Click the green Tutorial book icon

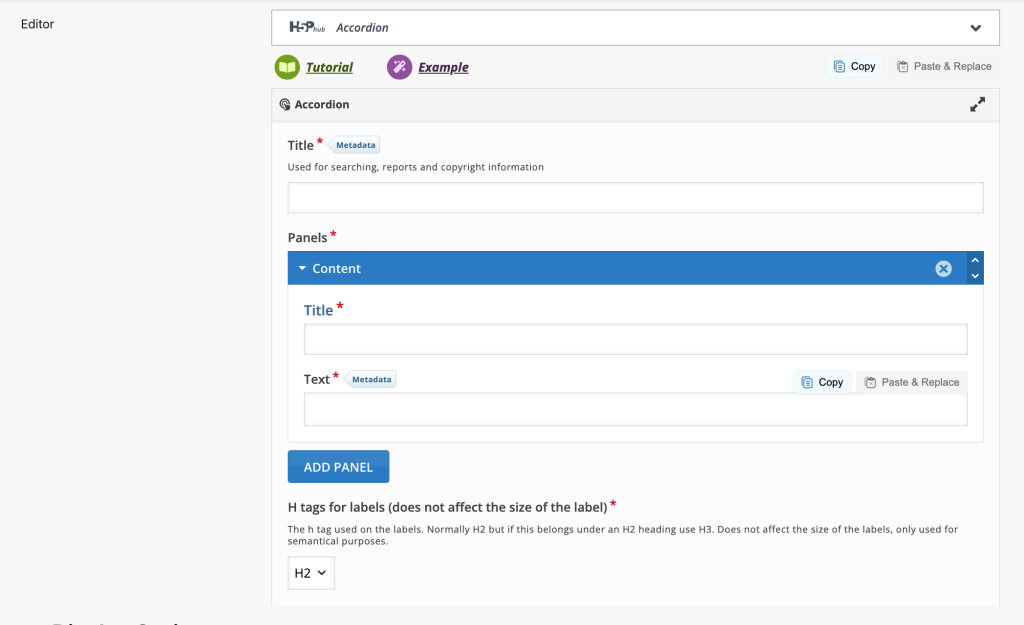(x=287, y=67)
